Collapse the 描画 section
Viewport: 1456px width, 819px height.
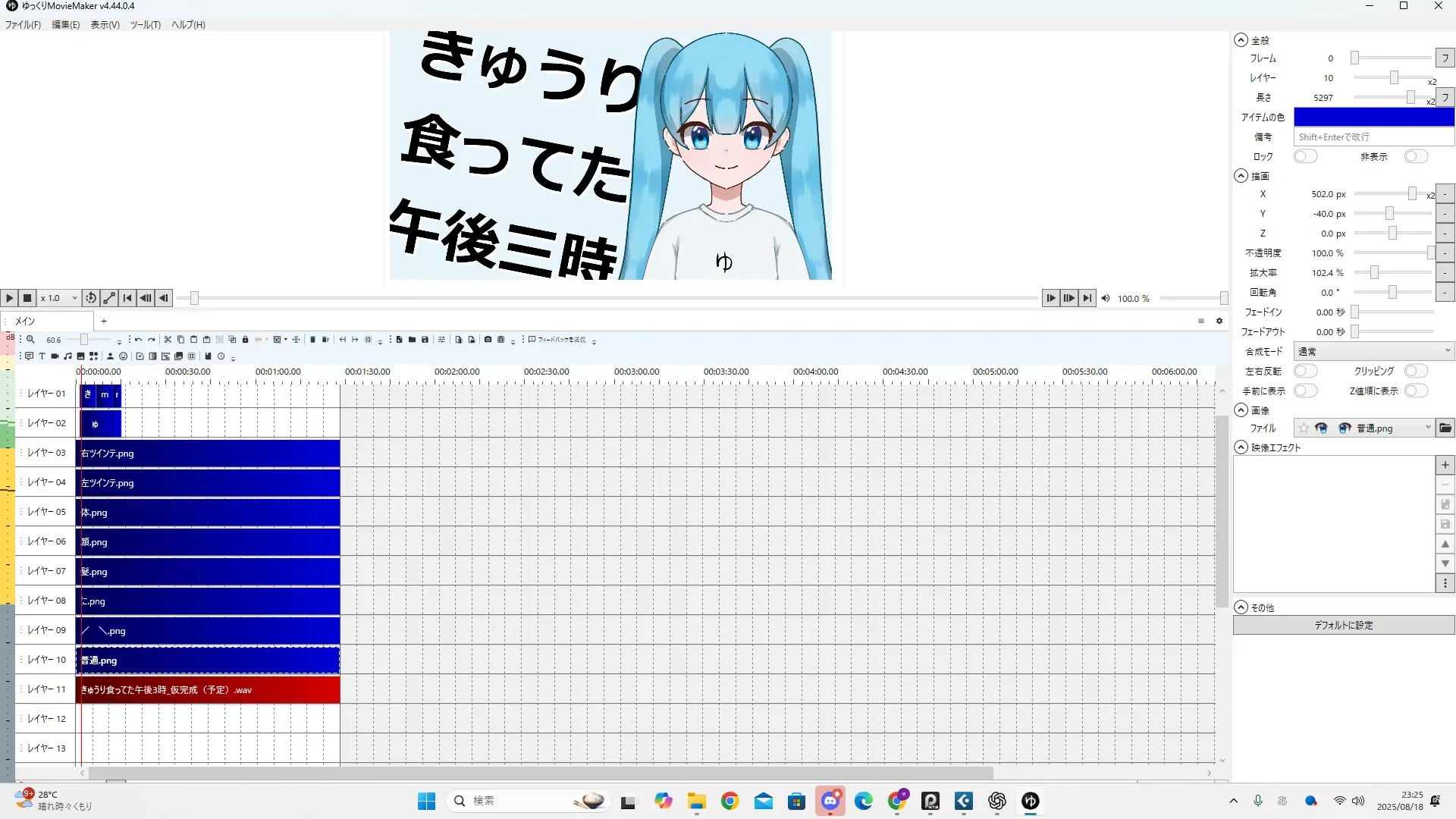click(x=1241, y=176)
